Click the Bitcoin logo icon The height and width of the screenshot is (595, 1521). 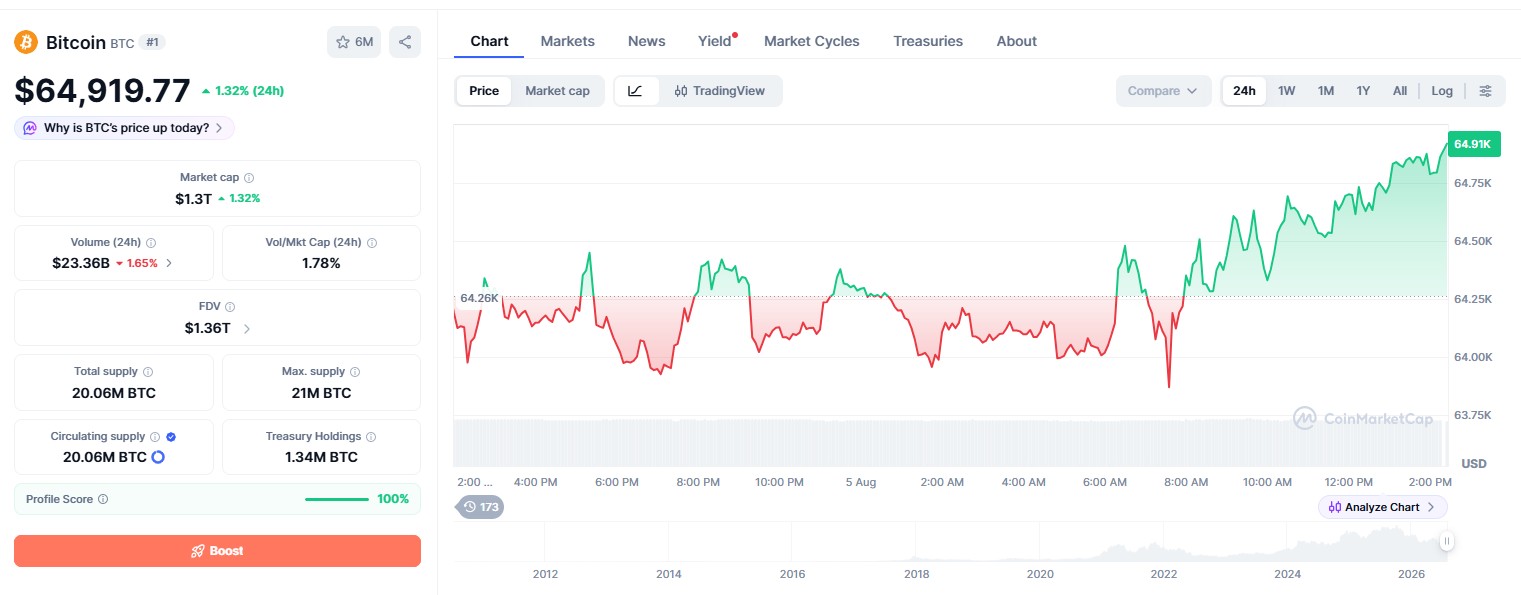pos(26,42)
